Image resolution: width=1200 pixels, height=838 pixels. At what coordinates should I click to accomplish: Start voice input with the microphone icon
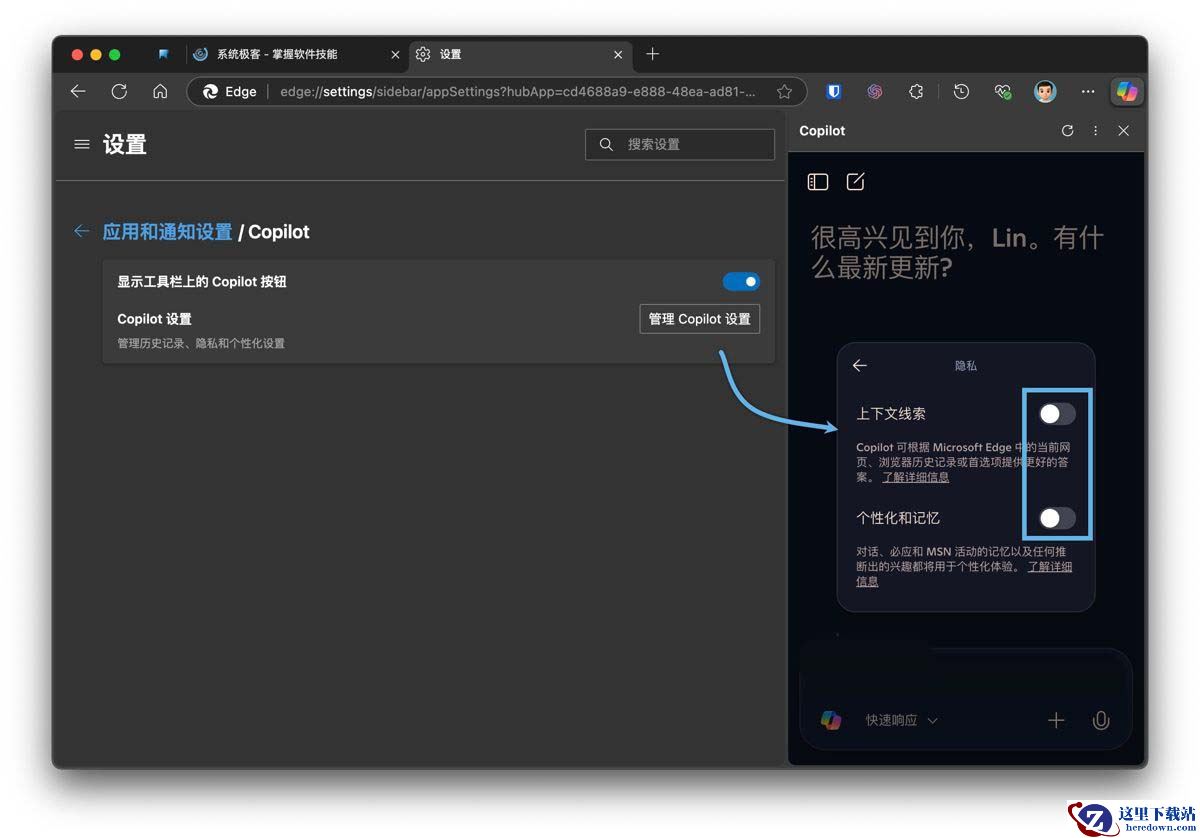click(x=1101, y=720)
